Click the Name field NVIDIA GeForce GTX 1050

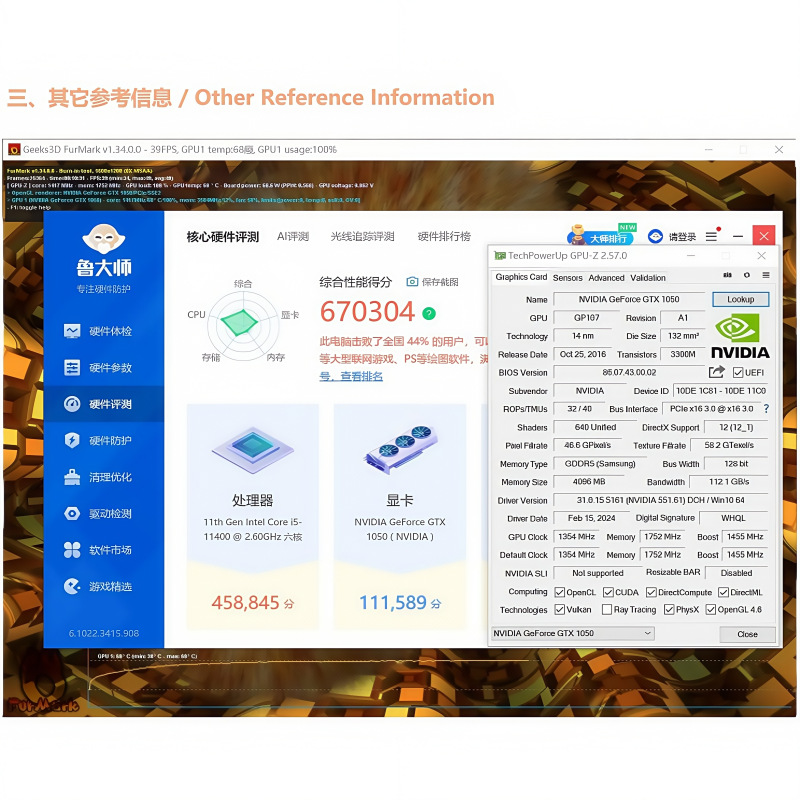[x=629, y=299]
